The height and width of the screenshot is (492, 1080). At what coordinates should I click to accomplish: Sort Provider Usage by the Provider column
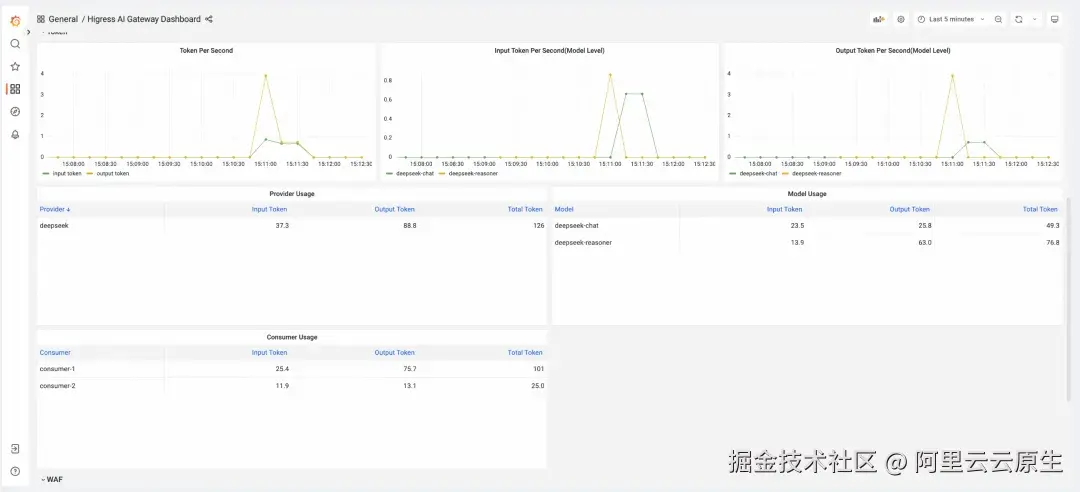pyautogui.click(x=55, y=209)
